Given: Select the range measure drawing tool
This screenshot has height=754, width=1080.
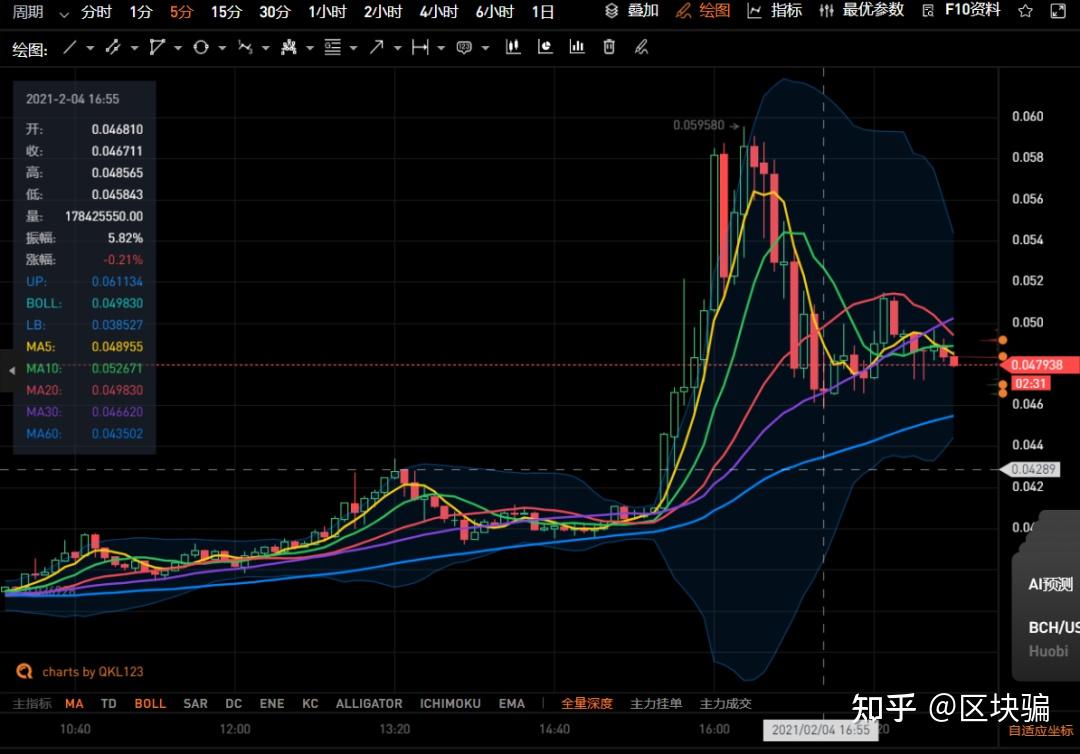Looking at the screenshot, I should 420,48.
